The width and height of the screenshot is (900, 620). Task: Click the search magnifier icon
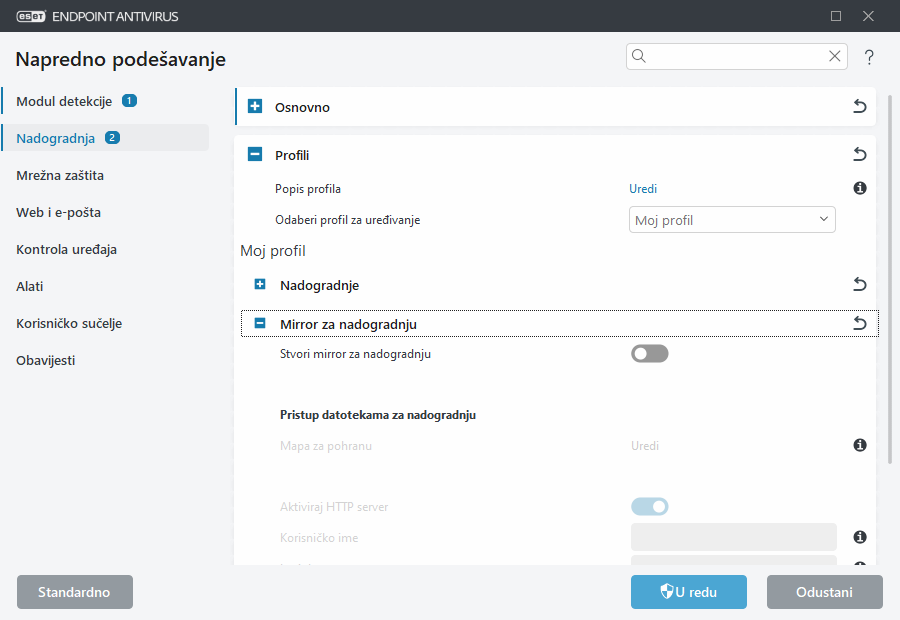[638, 56]
